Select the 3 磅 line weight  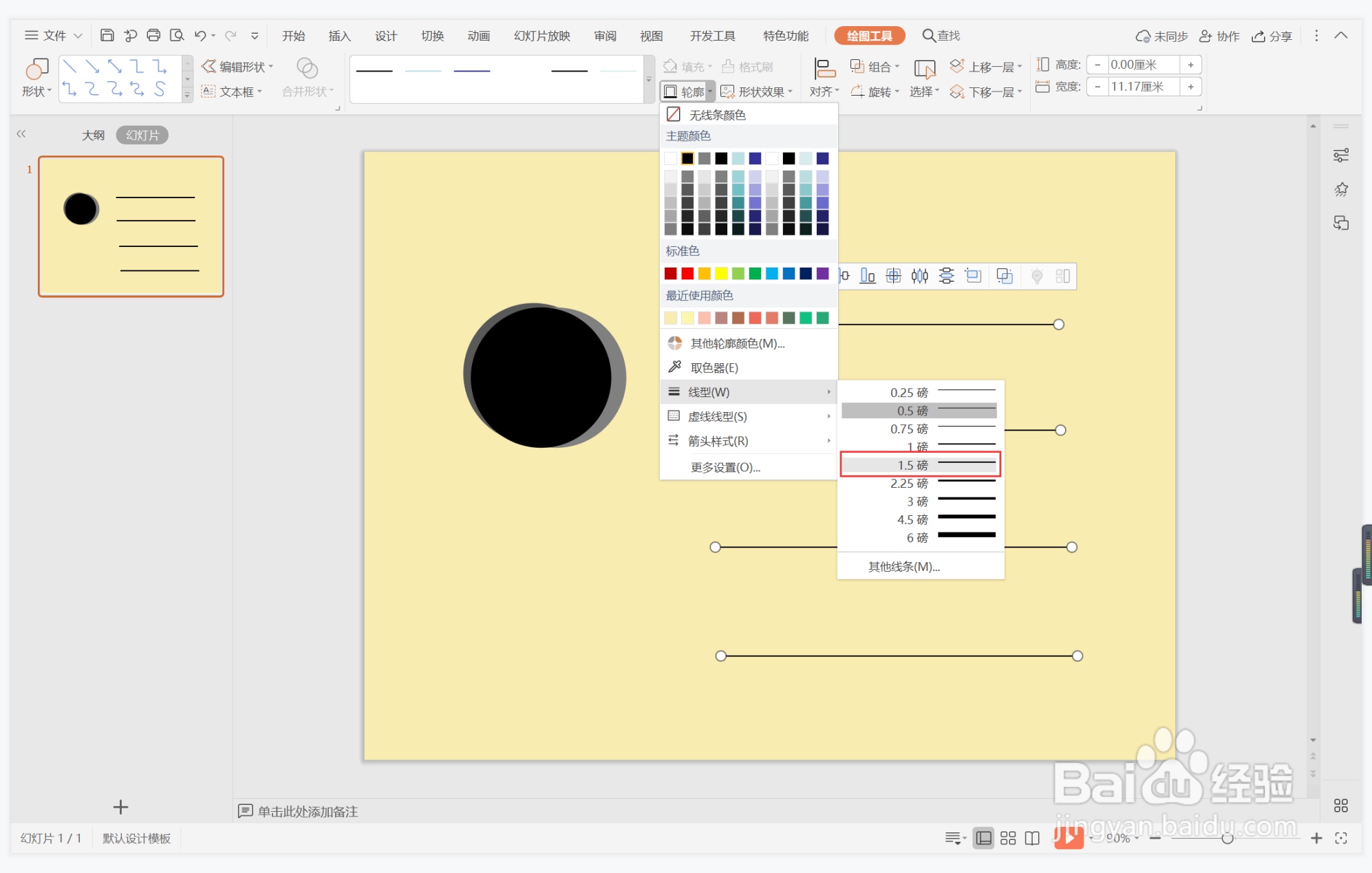point(920,501)
